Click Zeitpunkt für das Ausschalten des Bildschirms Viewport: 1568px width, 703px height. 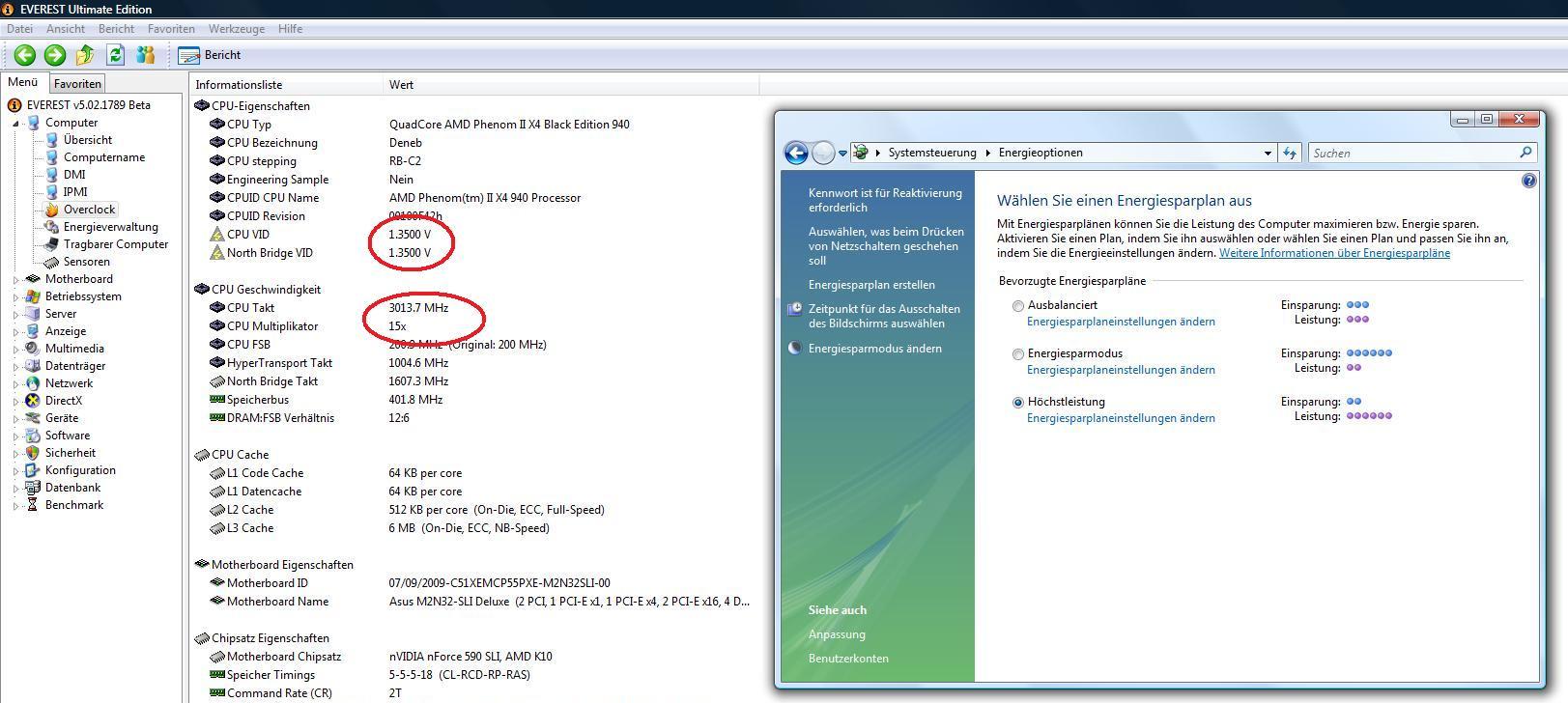(884, 316)
